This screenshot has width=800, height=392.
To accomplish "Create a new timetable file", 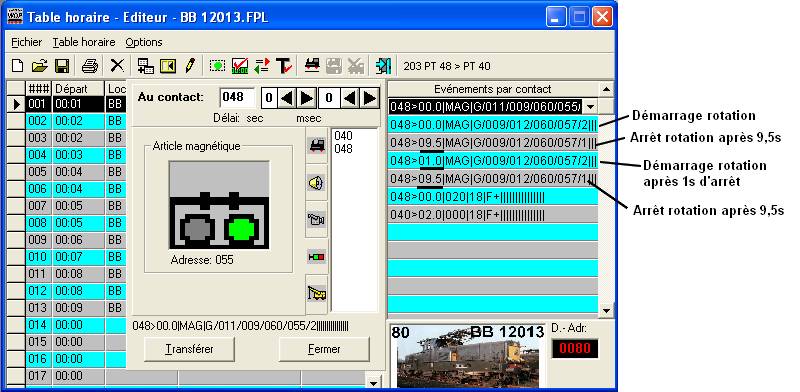I will pos(18,66).
